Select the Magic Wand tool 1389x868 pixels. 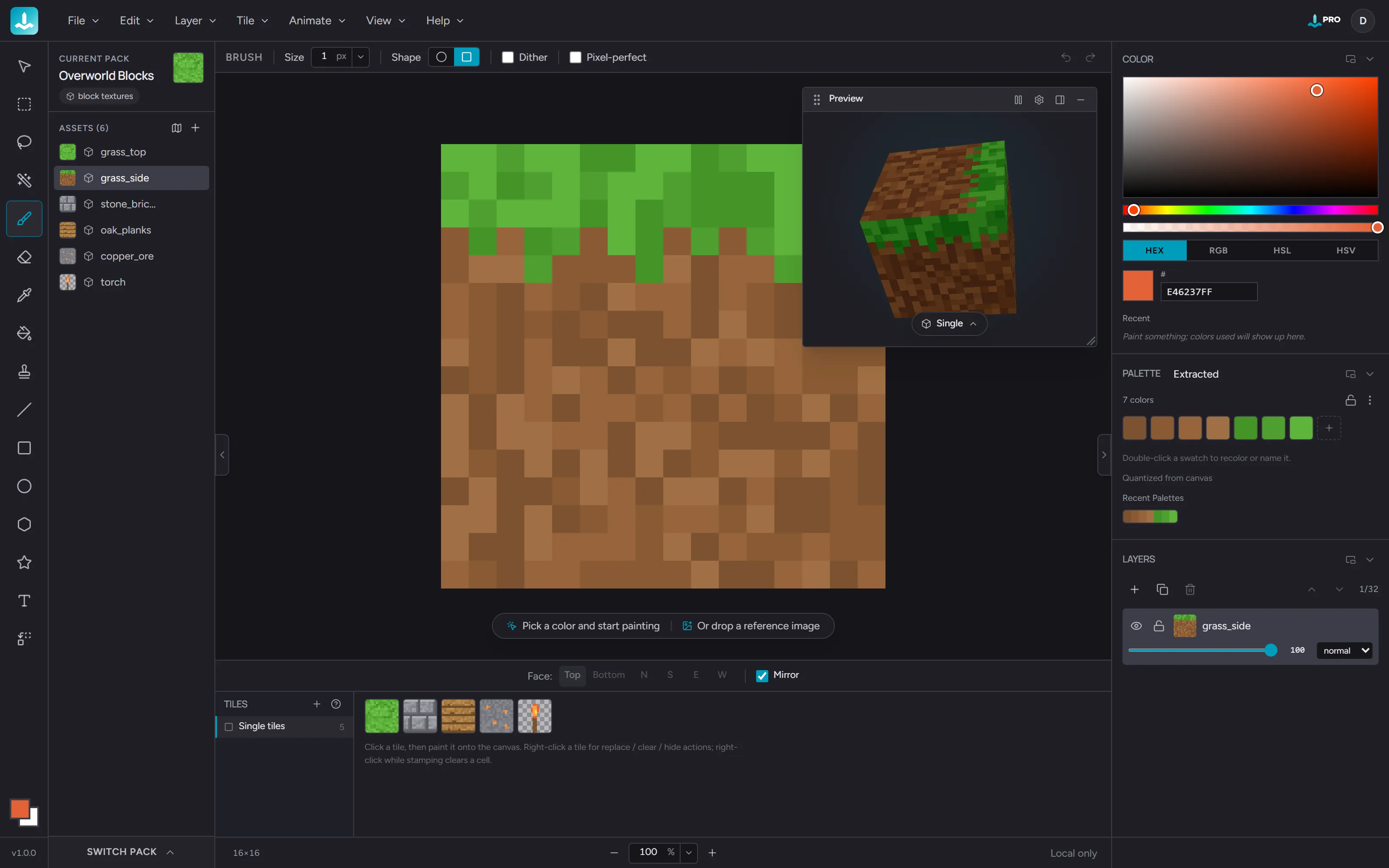(24, 180)
